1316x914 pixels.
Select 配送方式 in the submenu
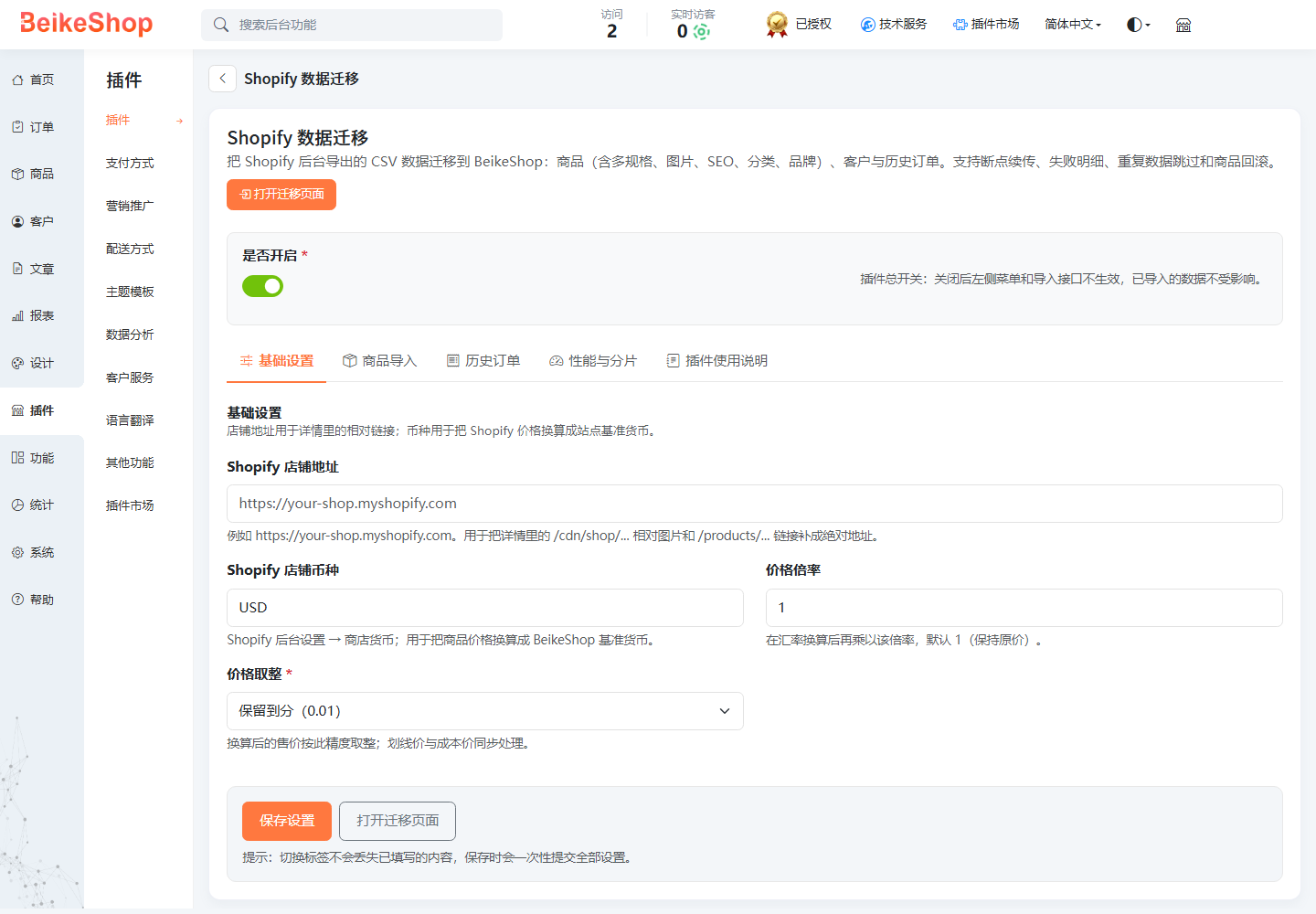tap(130, 249)
